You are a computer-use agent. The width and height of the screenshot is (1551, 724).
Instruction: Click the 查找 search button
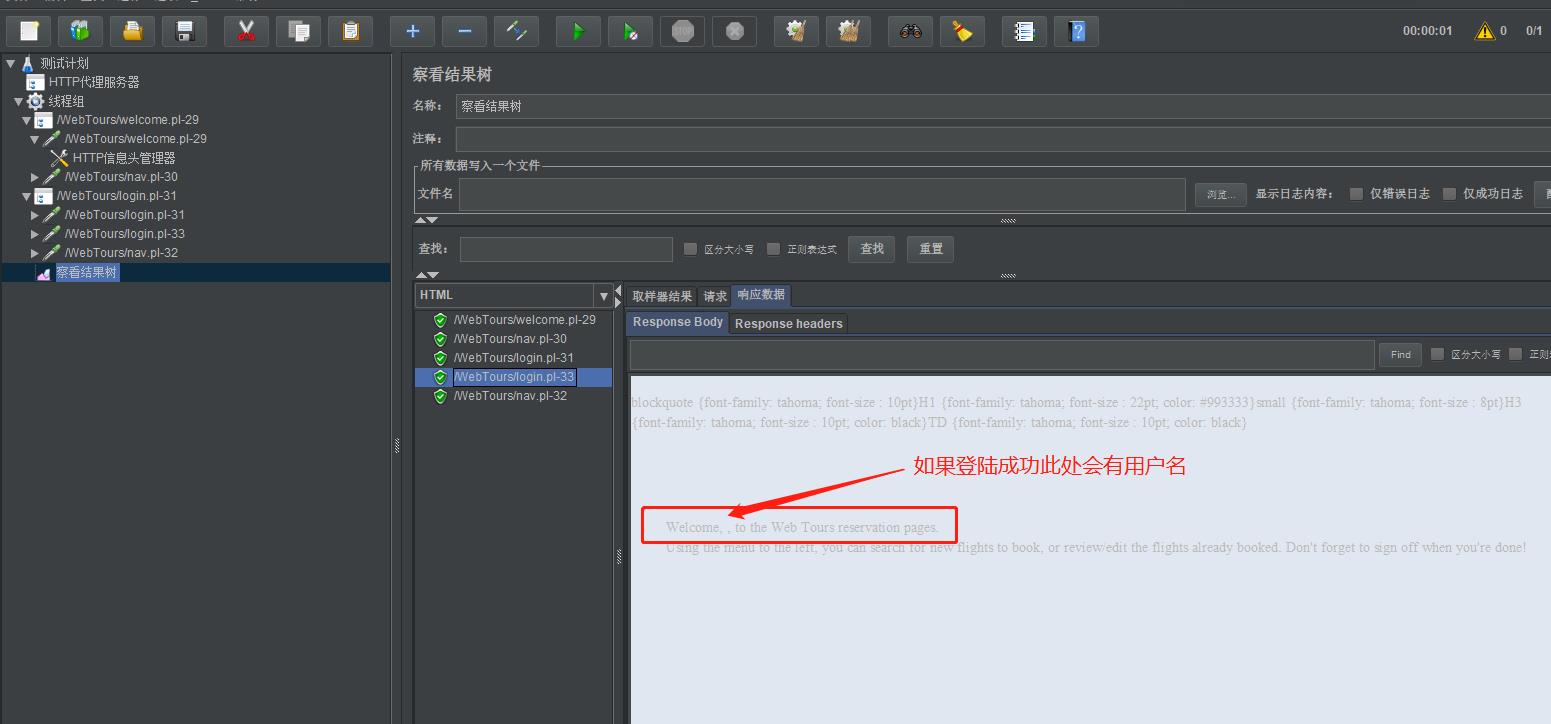point(872,249)
